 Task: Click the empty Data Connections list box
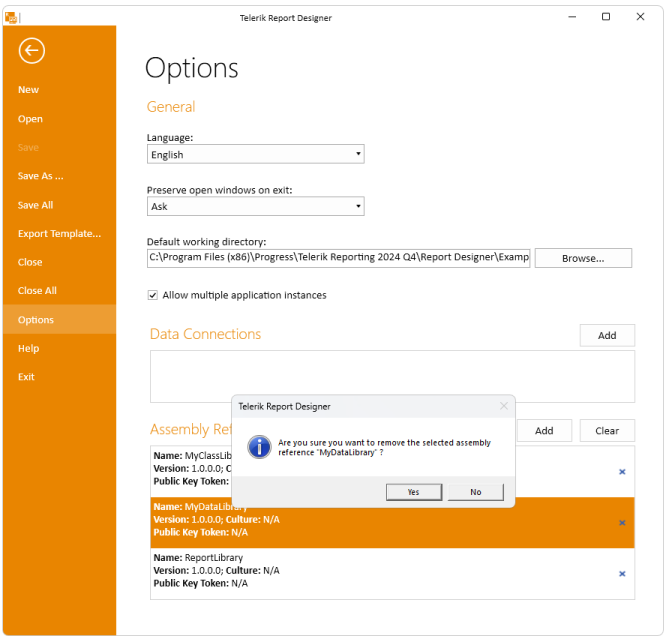click(392, 377)
